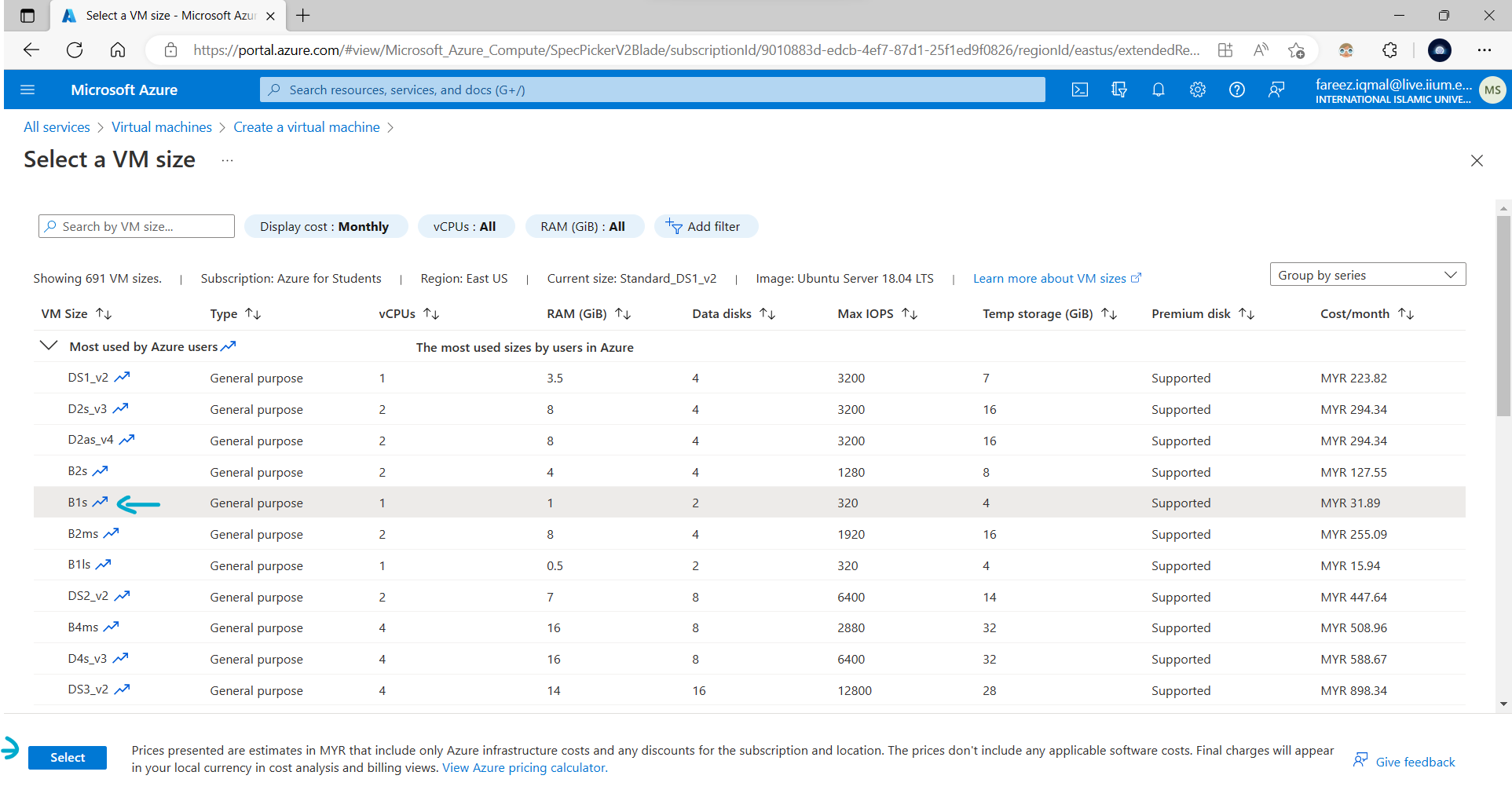Select the D2as_v4 VM size row
Viewport: 1512px width, 801px height.
(x=749, y=440)
